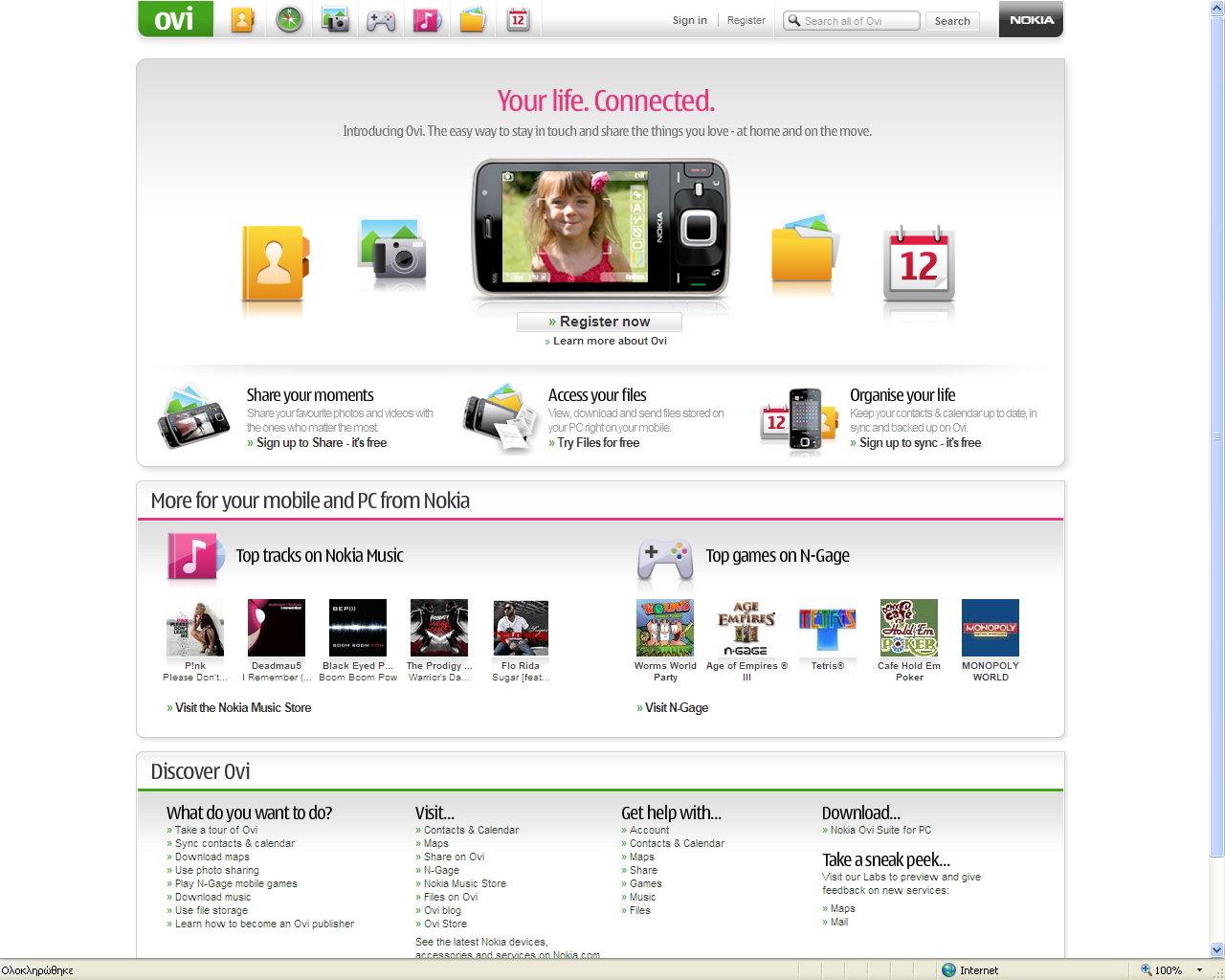Open Maps compass icon in top bar
The image size is (1225, 980).
click(289, 19)
